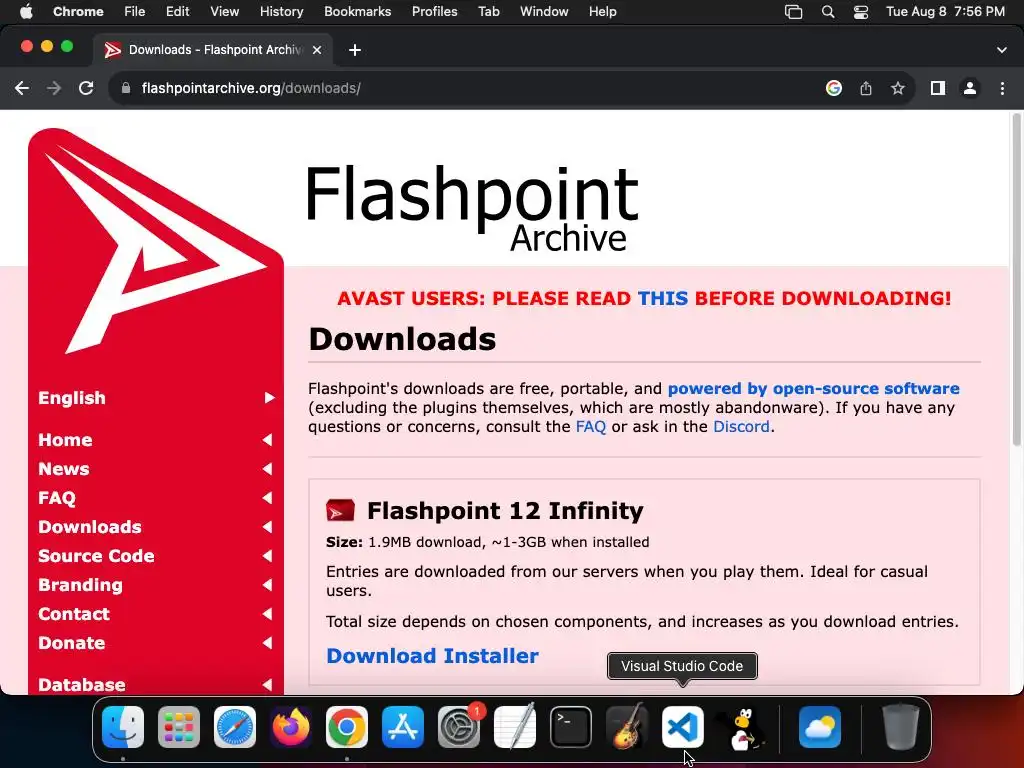Go back with the browser back arrow
Viewport: 1024px width, 768px height.
tap(22, 88)
